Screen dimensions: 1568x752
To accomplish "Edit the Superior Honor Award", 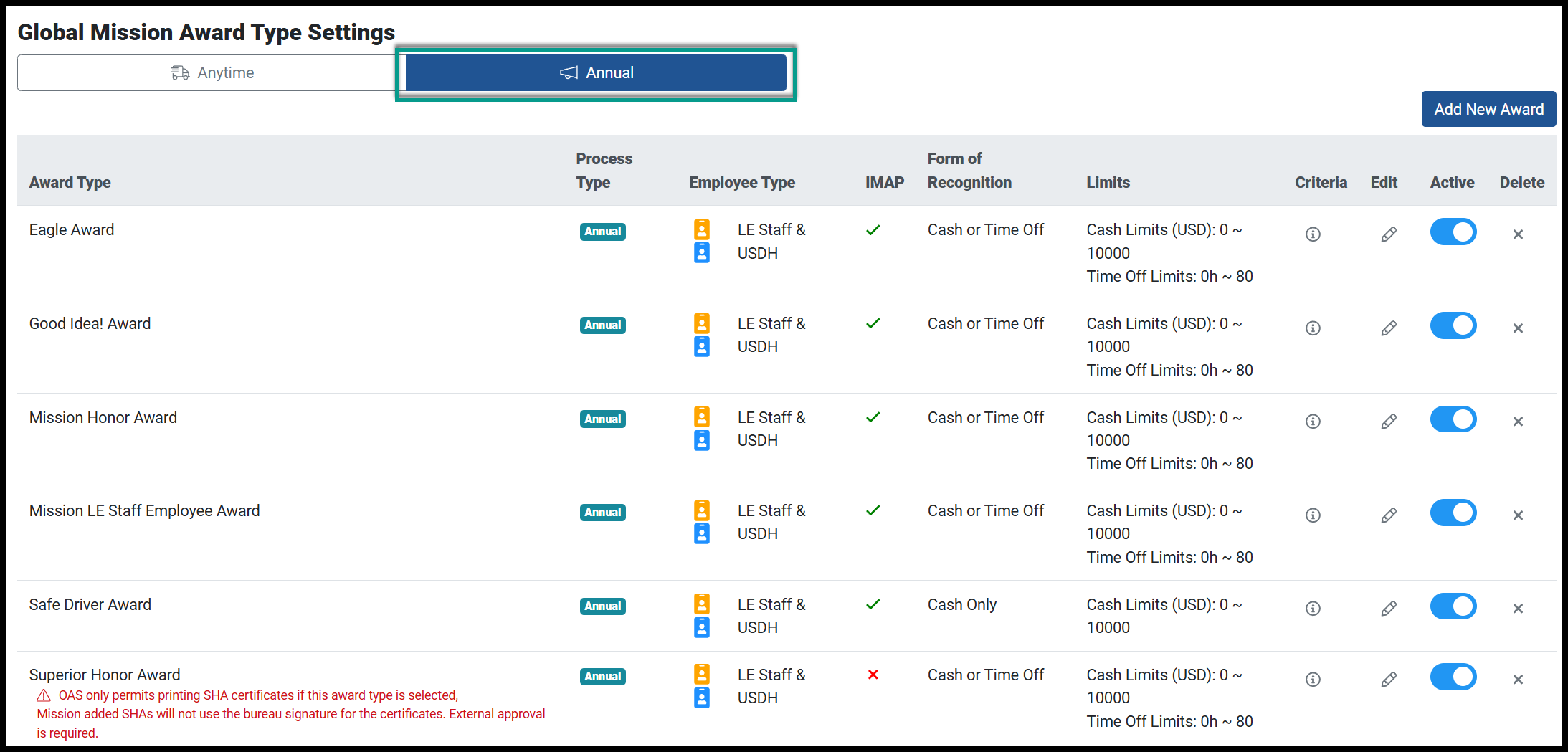I will (1389, 680).
